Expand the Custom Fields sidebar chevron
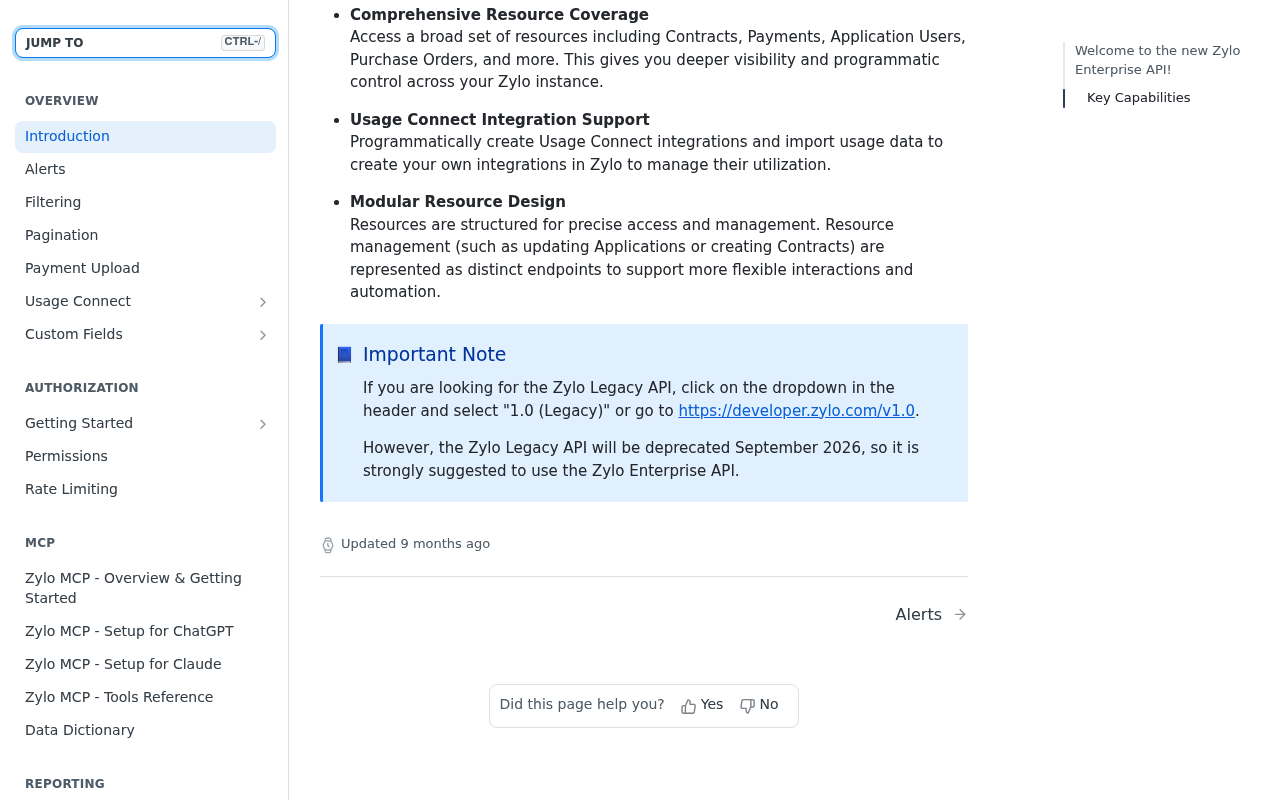This screenshot has width=1280, height=800. pyautogui.click(x=263, y=335)
